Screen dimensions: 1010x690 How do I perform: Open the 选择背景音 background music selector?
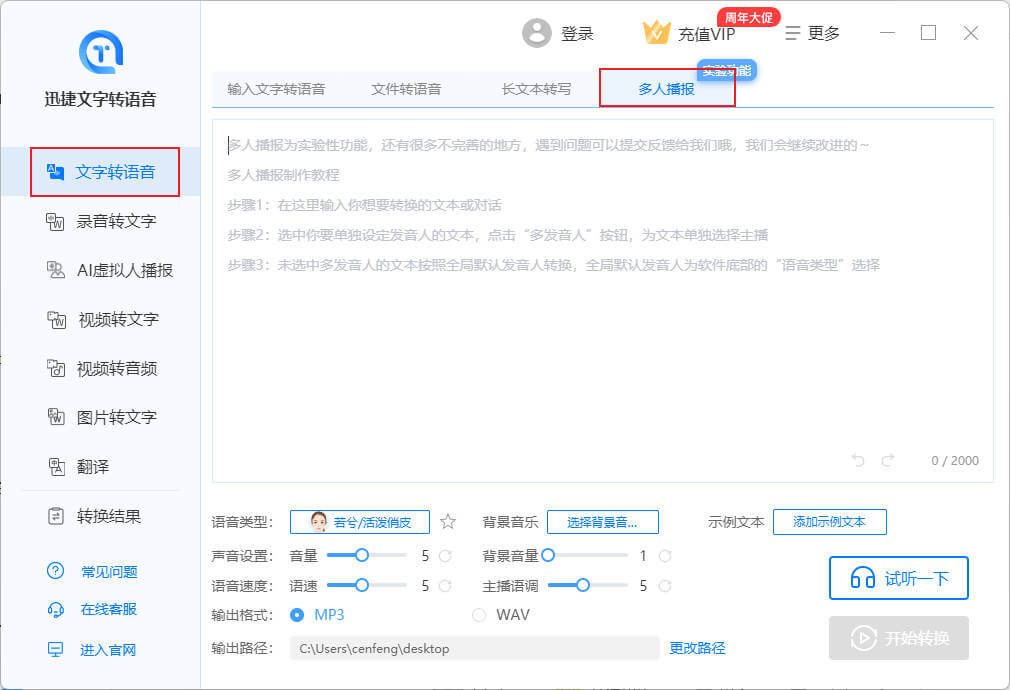pyautogui.click(x=603, y=522)
